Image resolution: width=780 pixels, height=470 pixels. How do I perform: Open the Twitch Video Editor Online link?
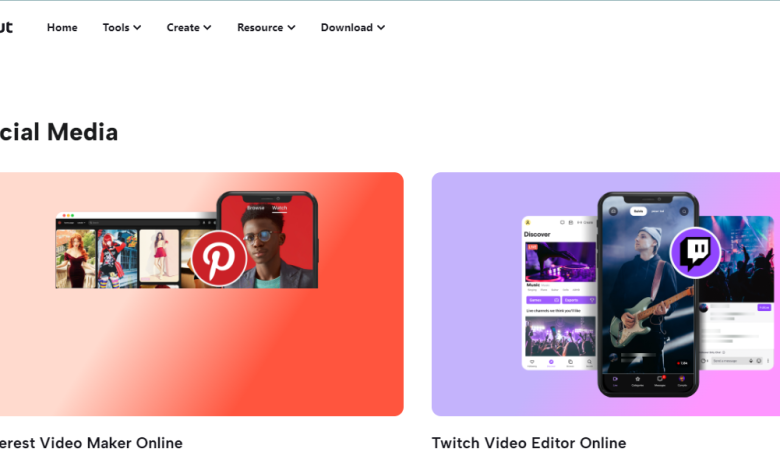(528, 443)
